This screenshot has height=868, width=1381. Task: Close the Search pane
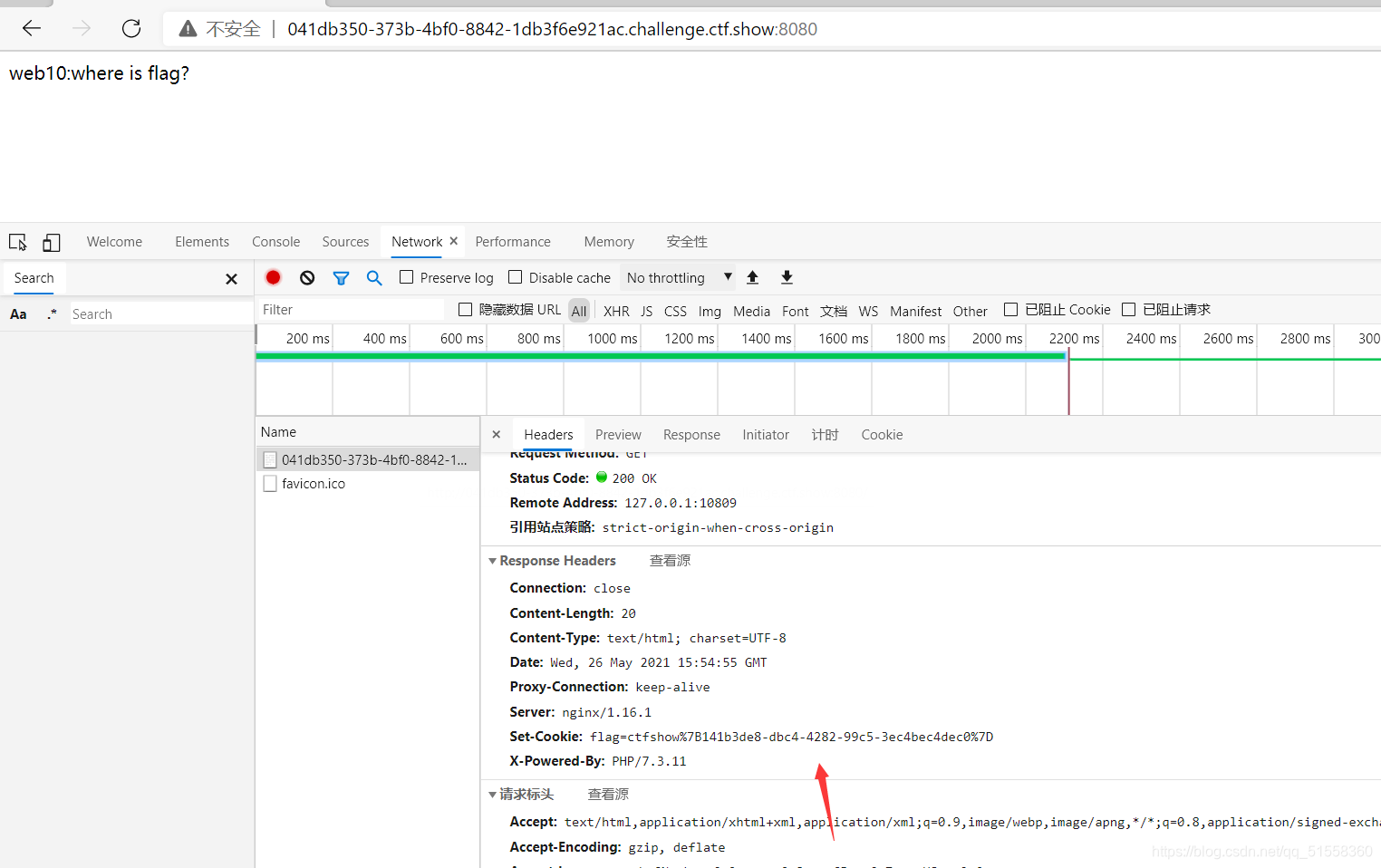(x=231, y=279)
